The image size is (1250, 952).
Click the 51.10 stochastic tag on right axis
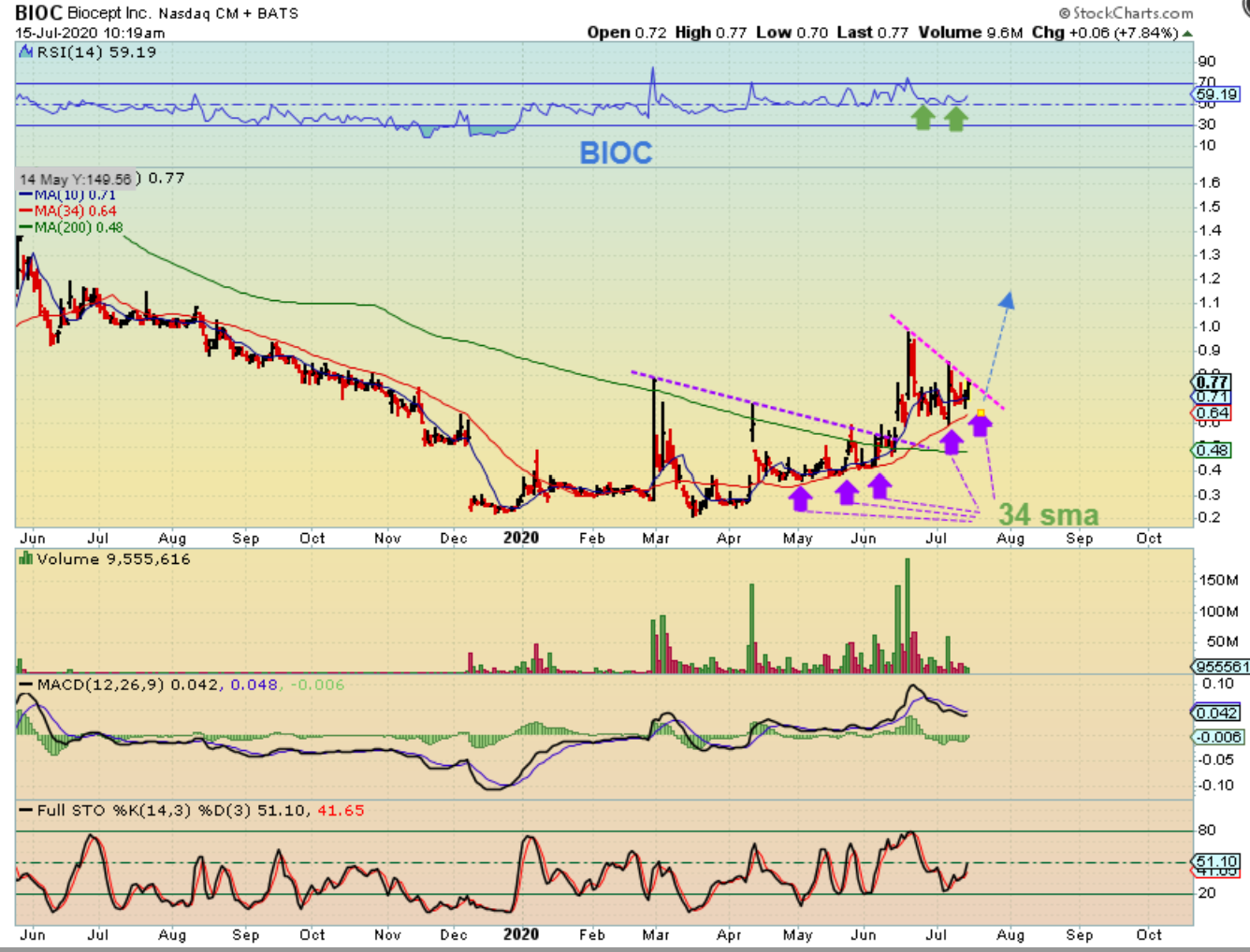click(1217, 861)
